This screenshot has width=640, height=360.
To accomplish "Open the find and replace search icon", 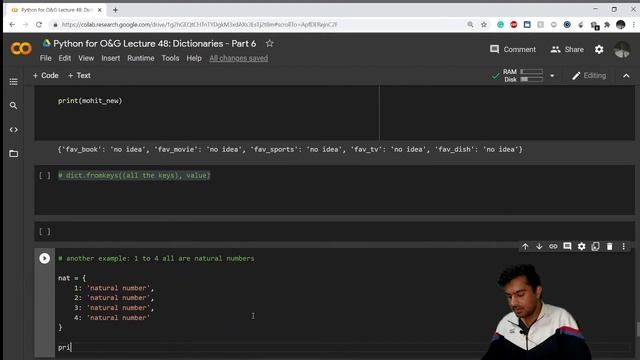I will point(13,106).
